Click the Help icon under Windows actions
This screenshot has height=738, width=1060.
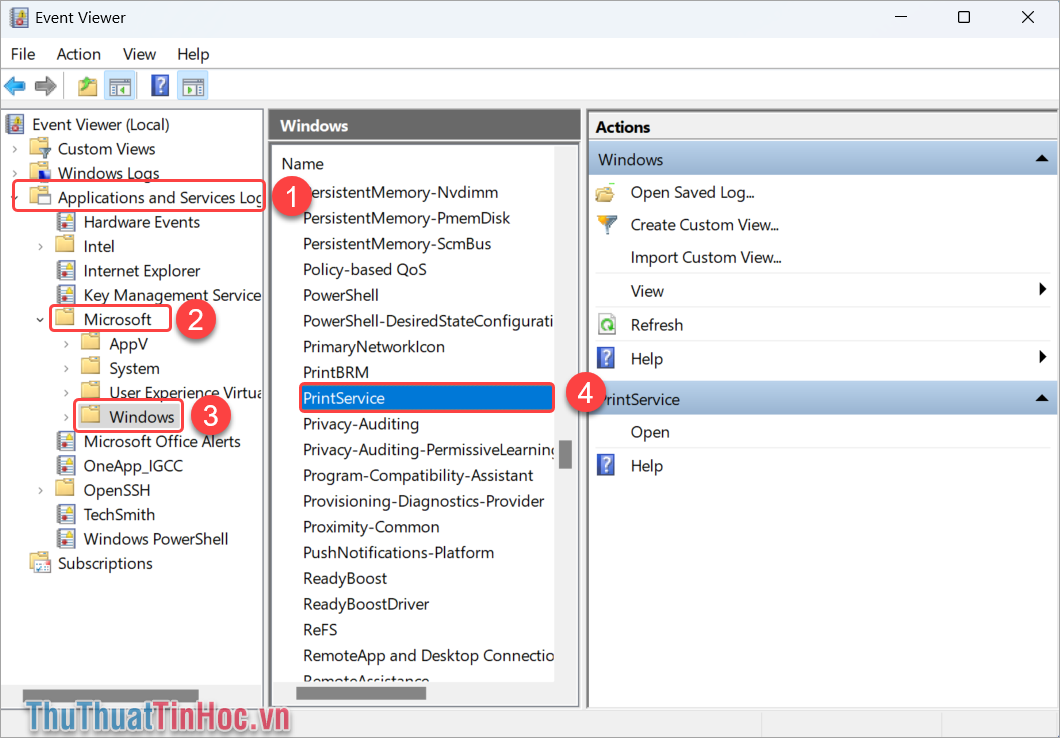[x=607, y=358]
